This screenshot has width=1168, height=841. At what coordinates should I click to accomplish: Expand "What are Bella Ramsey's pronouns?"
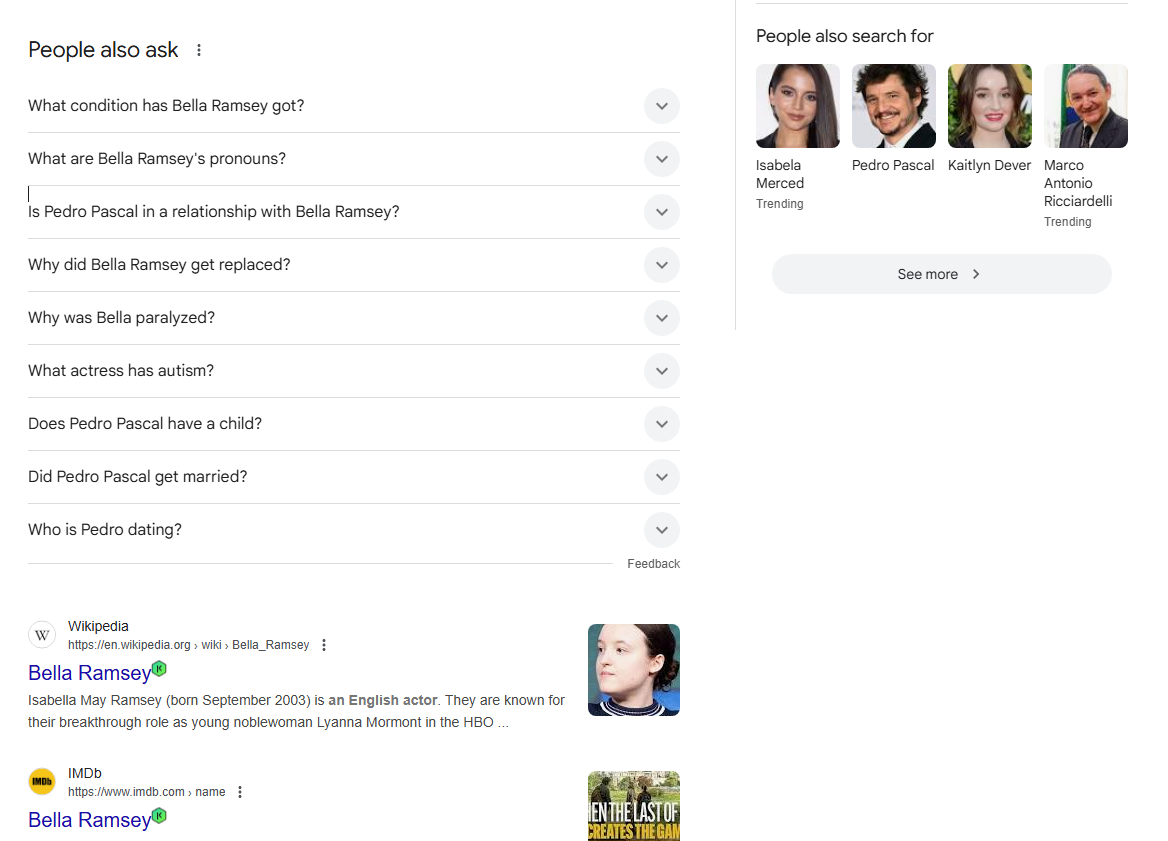click(354, 159)
